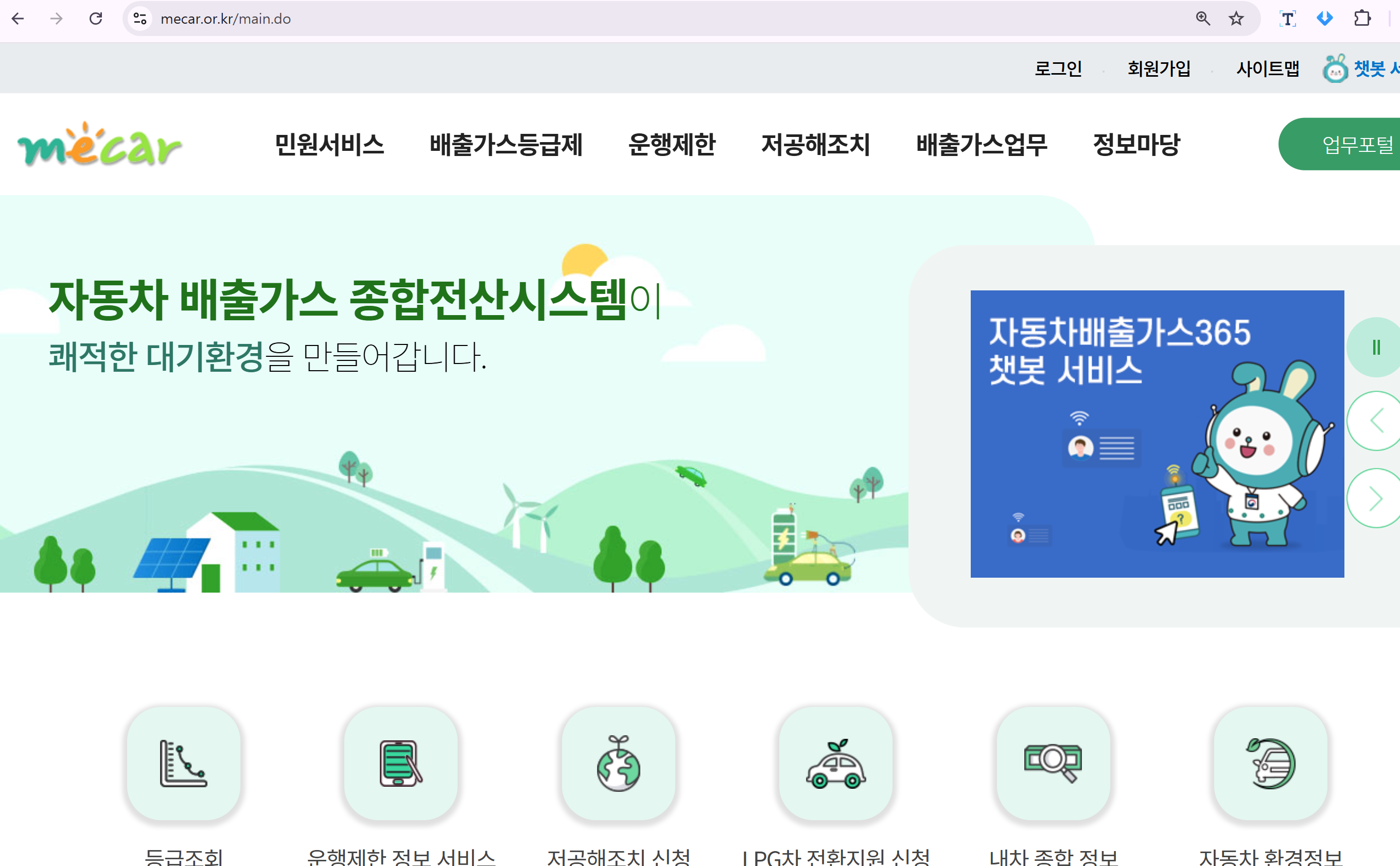Expand the 배출가스등급제 menu
The image size is (1400, 866).
(505, 144)
